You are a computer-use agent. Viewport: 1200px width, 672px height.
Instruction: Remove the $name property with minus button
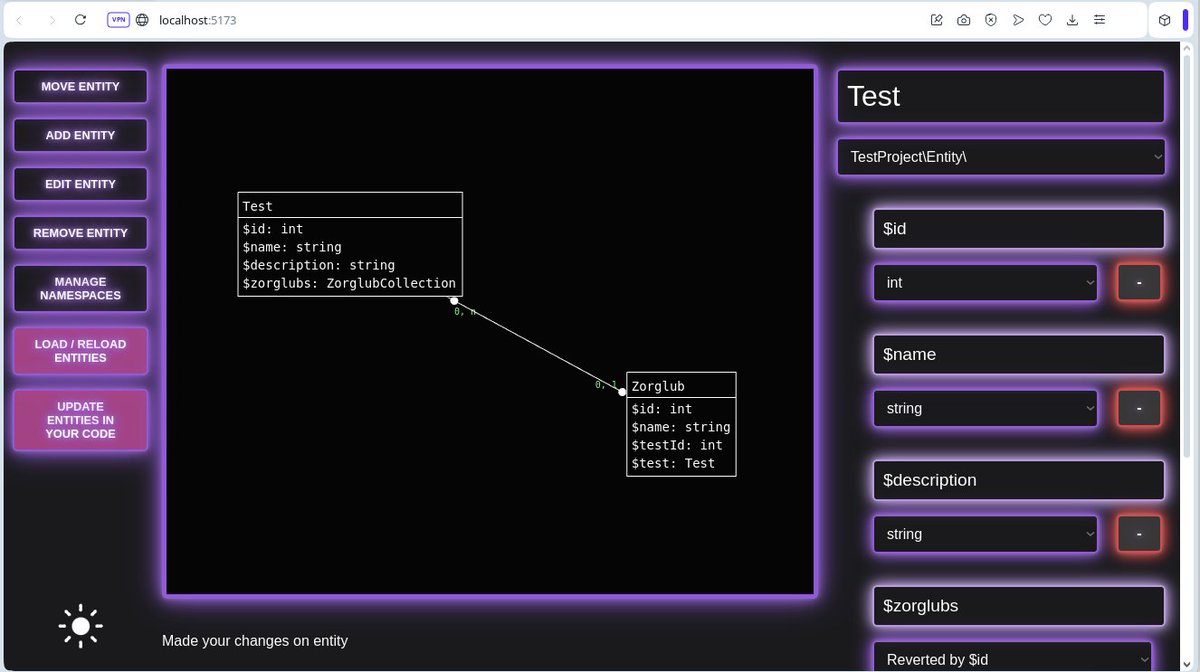pos(1139,409)
